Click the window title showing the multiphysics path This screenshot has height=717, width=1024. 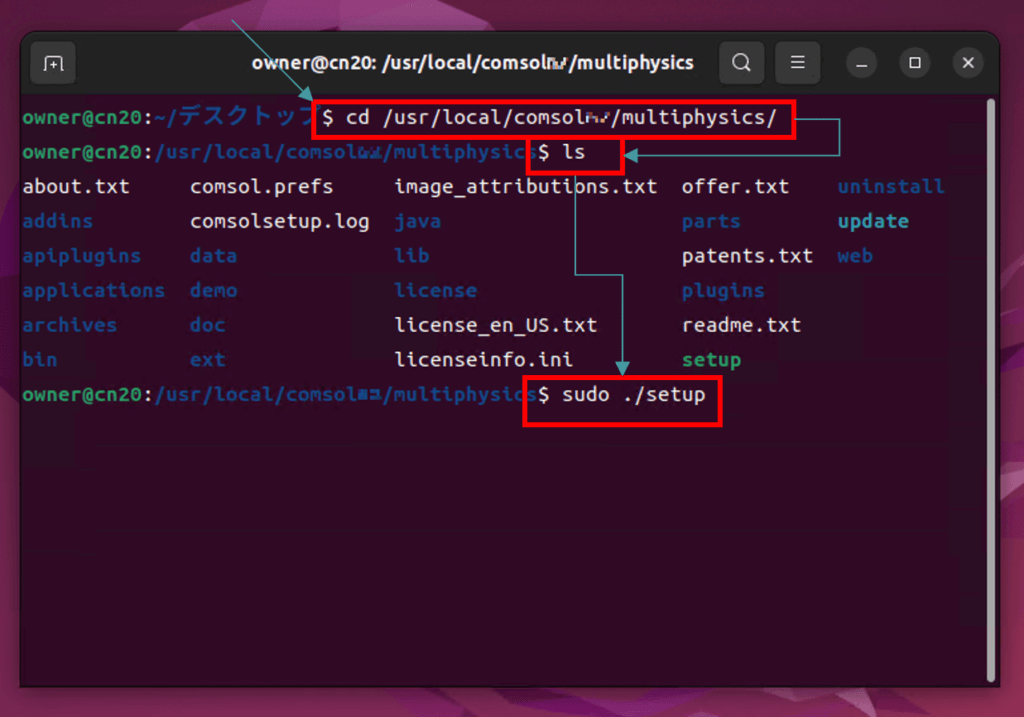pyautogui.click(x=473, y=62)
